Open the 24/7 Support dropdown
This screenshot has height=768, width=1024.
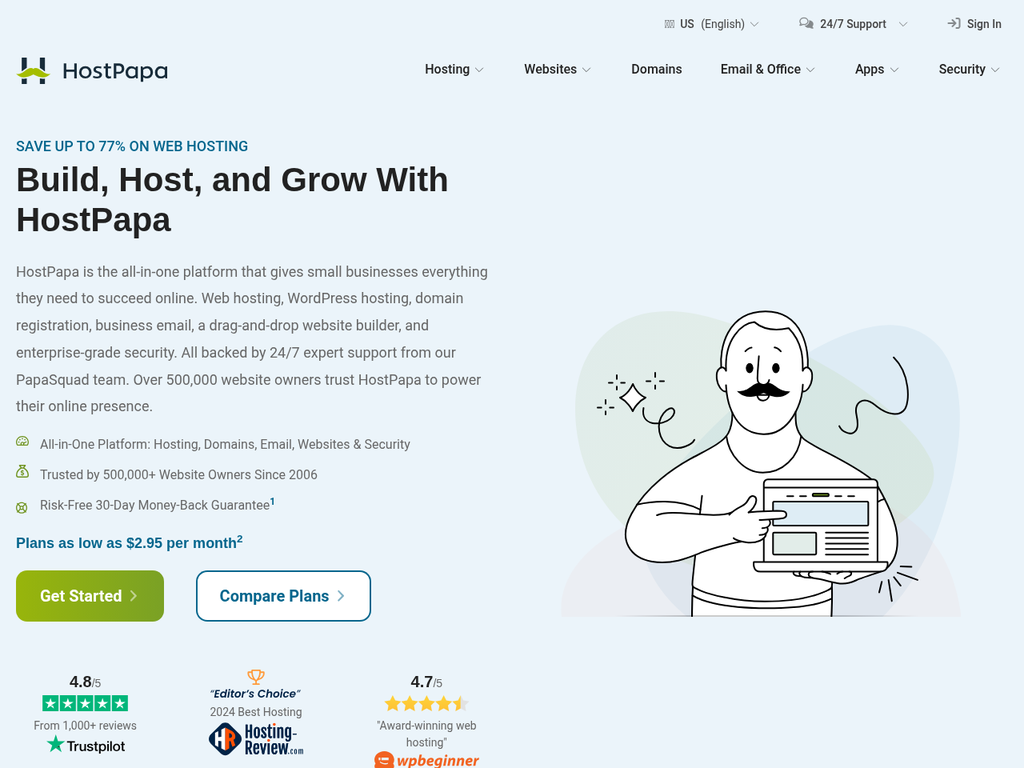(853, 24)
